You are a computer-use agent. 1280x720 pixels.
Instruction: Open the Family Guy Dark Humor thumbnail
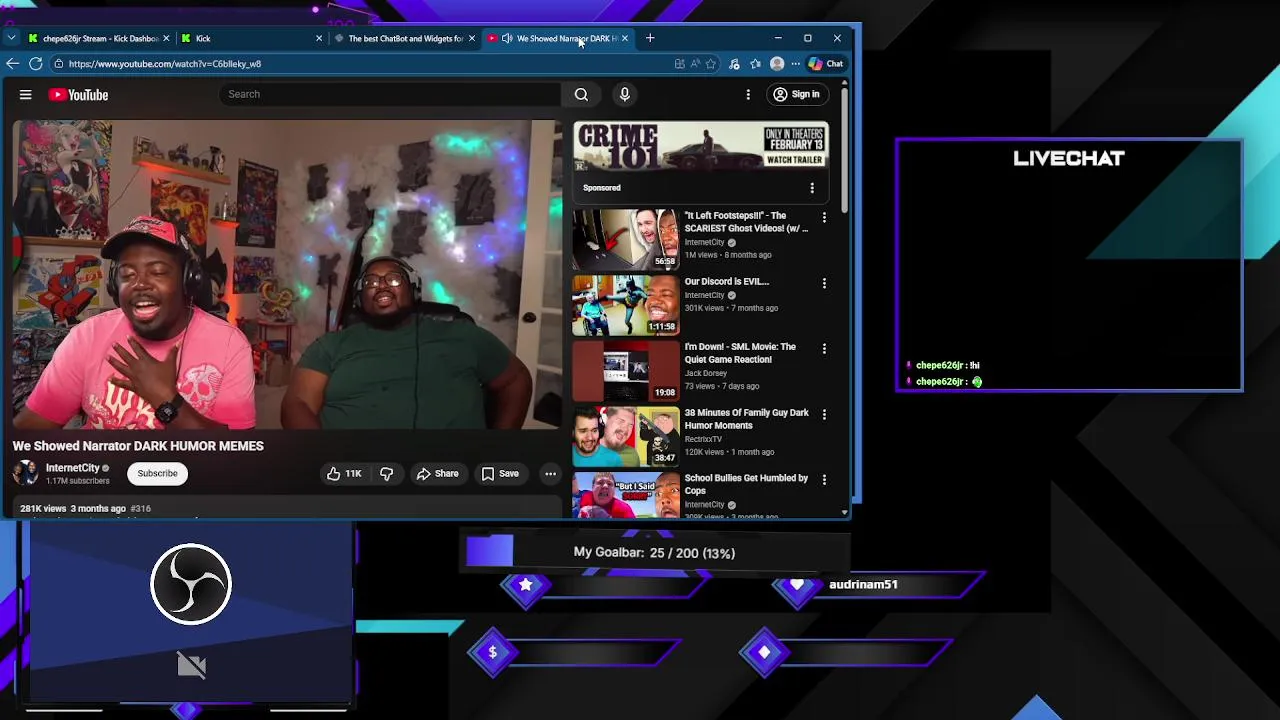pyautogui.click(x=626, y=435)
